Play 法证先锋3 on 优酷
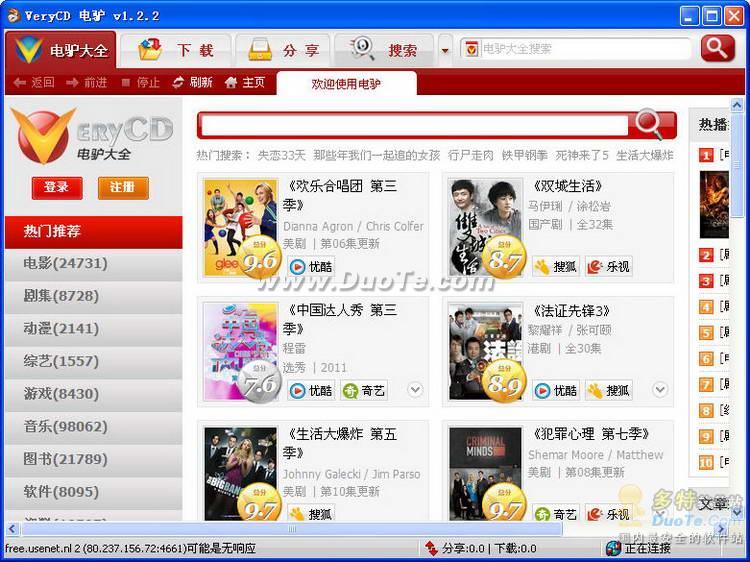 [x=556, y=391]
